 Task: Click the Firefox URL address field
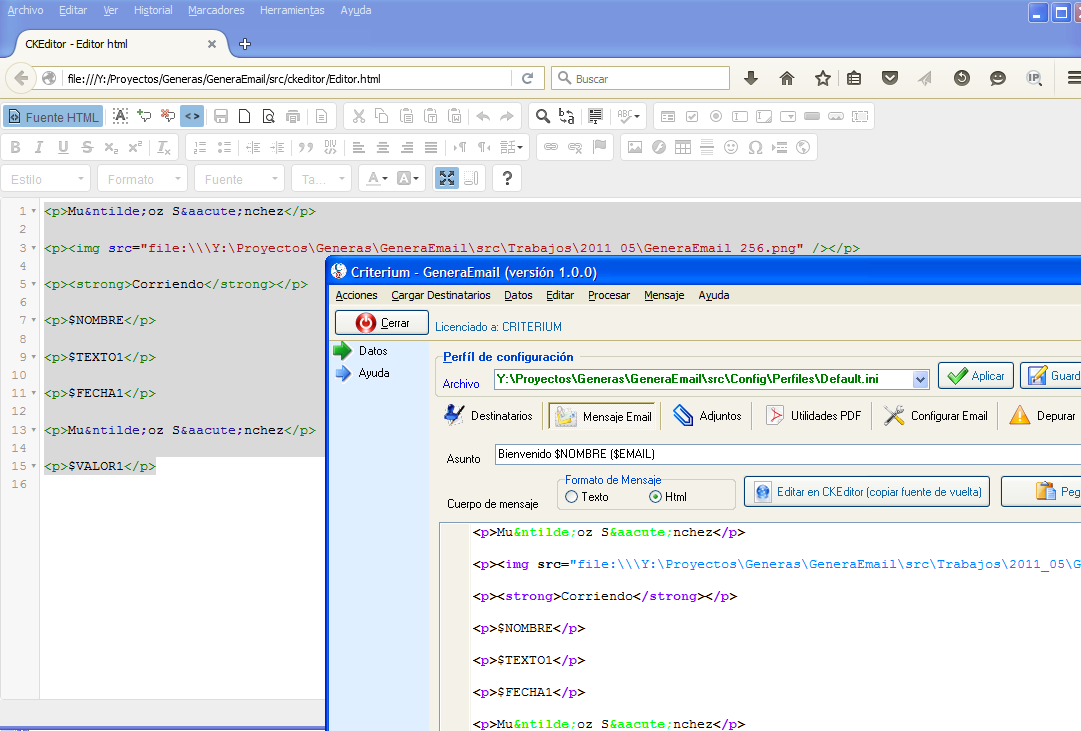(286, 79)
